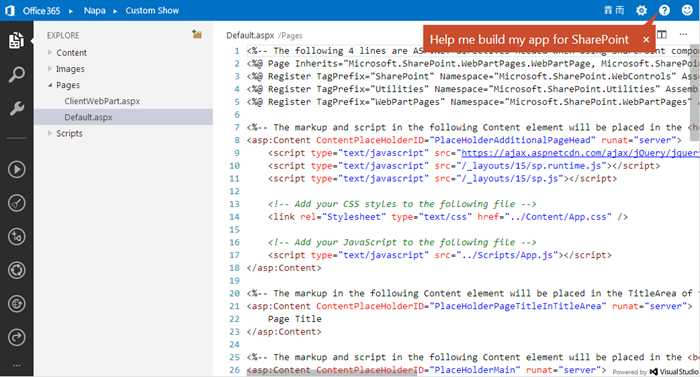The height and width of the screenshot is (377, 700).
Task: Expand the Content folder arrow
Action: pyautogui.click(x=50, y=52)
